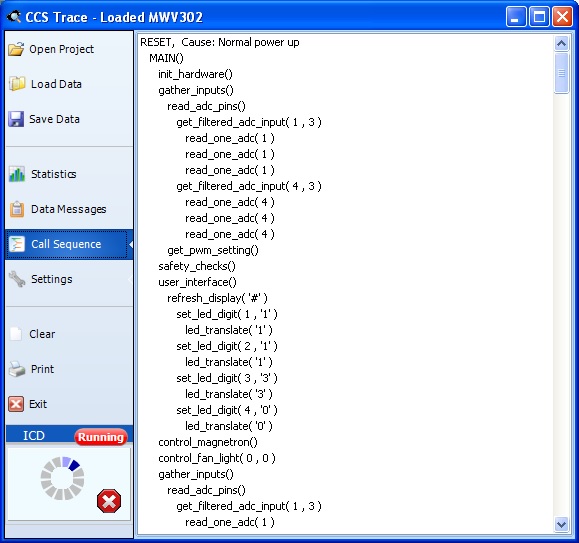
Task: Expand the Call Sequence submenu arrow
Action: [131, 244]
